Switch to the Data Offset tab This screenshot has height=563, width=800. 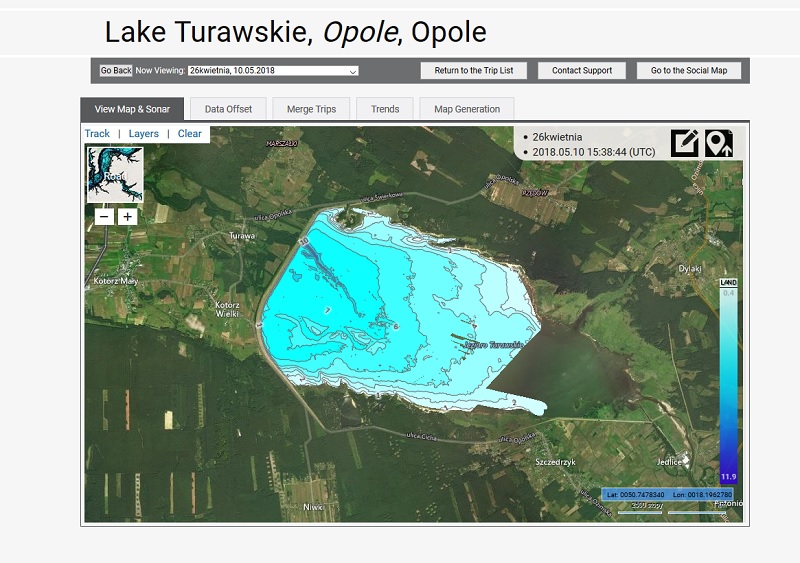click(228, 109)
